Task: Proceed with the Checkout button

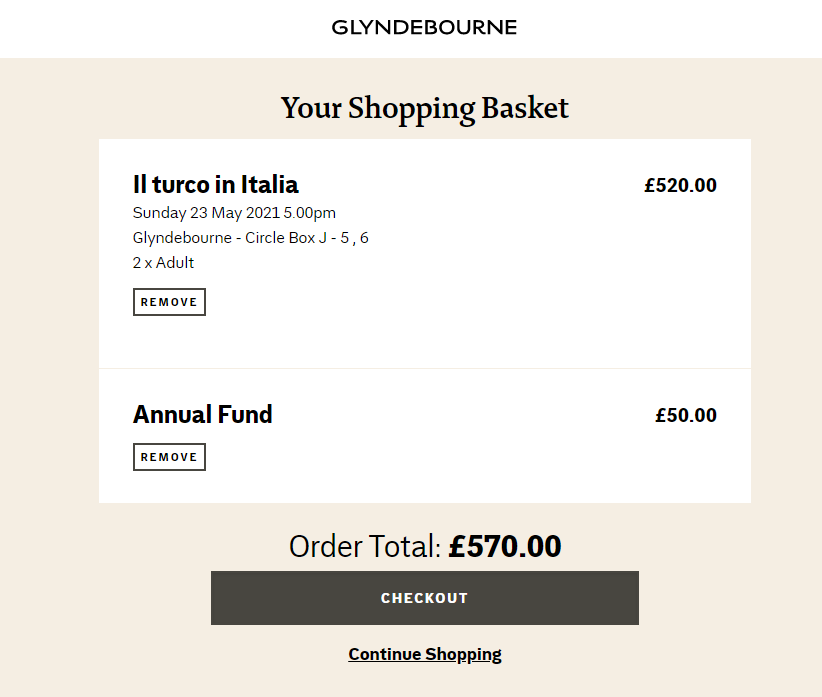Action: click(425, 598)
